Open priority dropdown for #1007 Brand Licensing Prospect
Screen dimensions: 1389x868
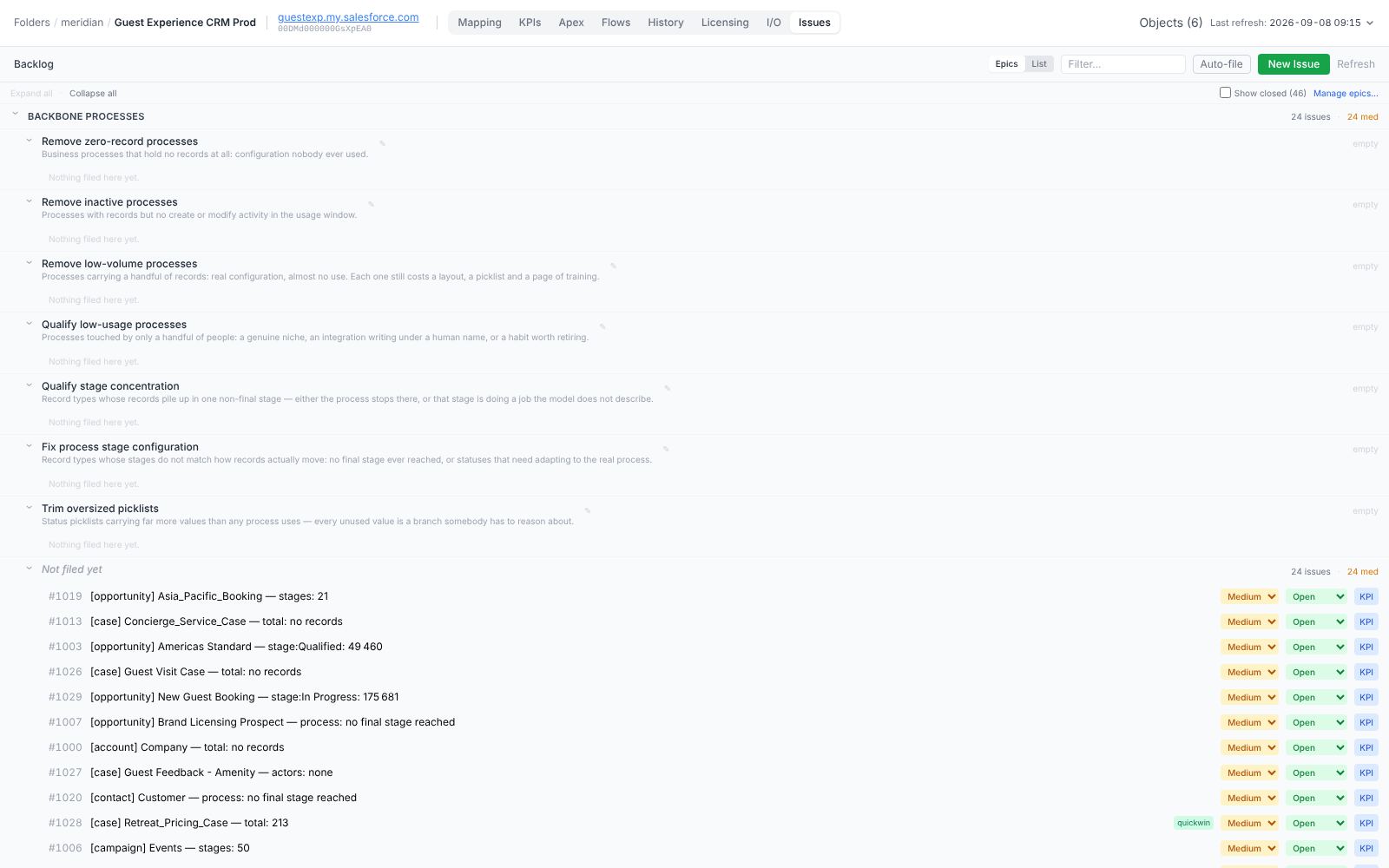tap(1249, 722)
